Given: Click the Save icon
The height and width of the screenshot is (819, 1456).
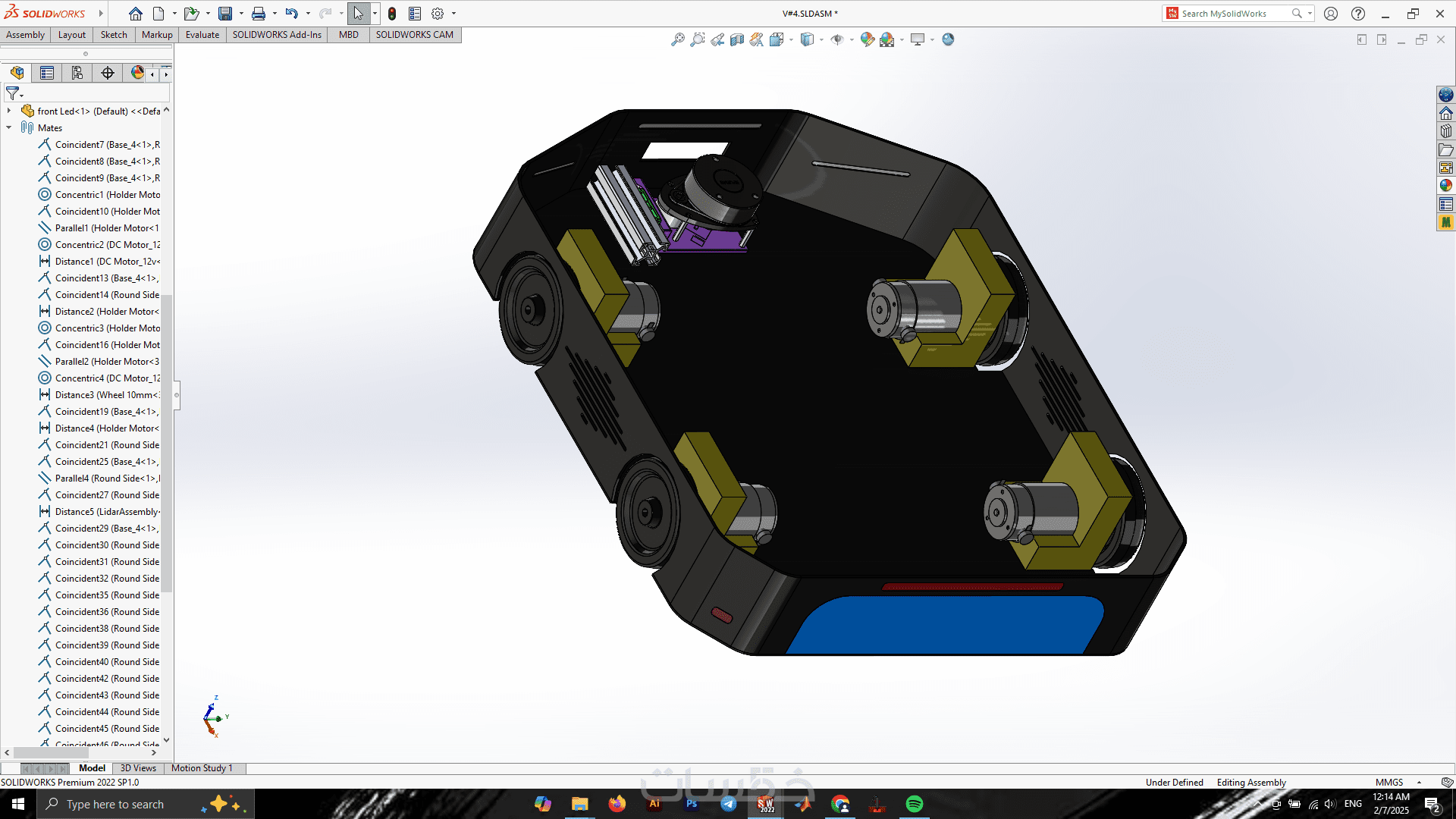Looking at the screenshot, I should tap(225, 14).
